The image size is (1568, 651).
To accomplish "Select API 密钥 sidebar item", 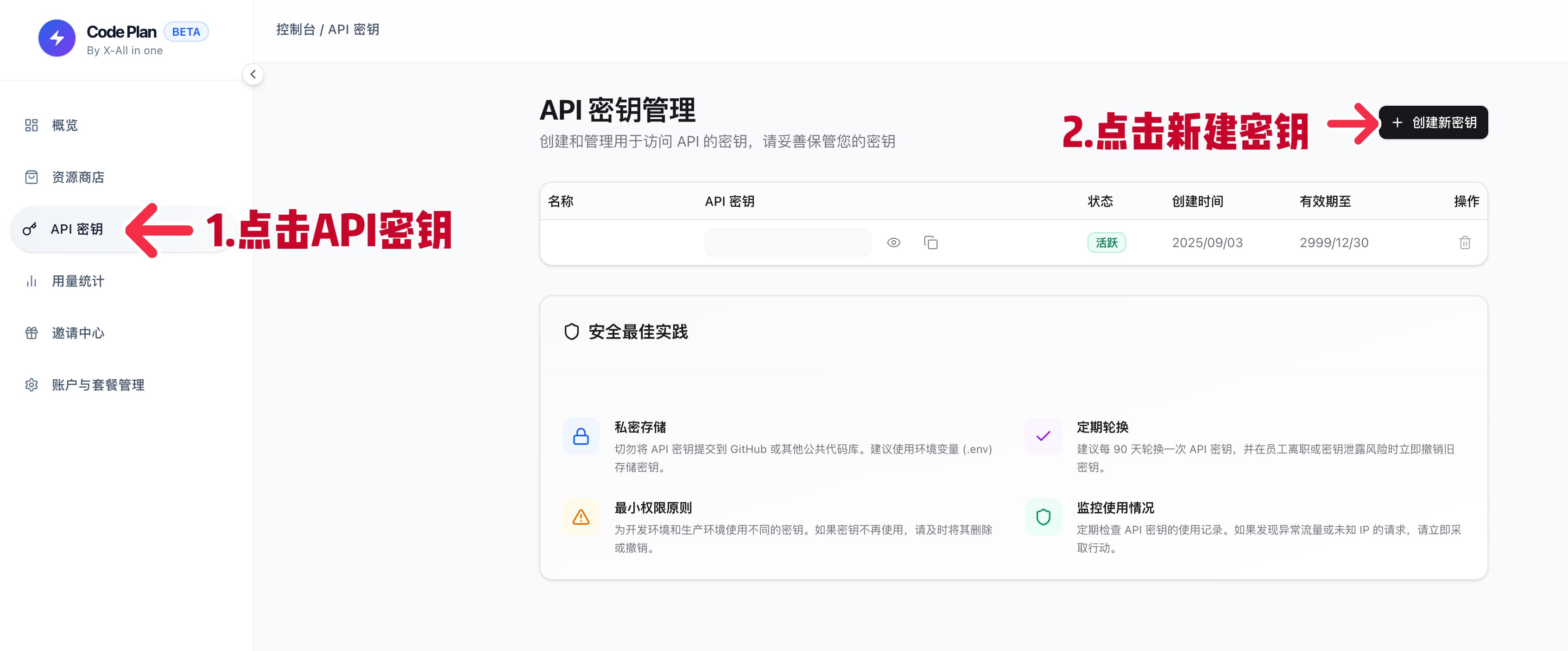I will click(x=77, y=230).
